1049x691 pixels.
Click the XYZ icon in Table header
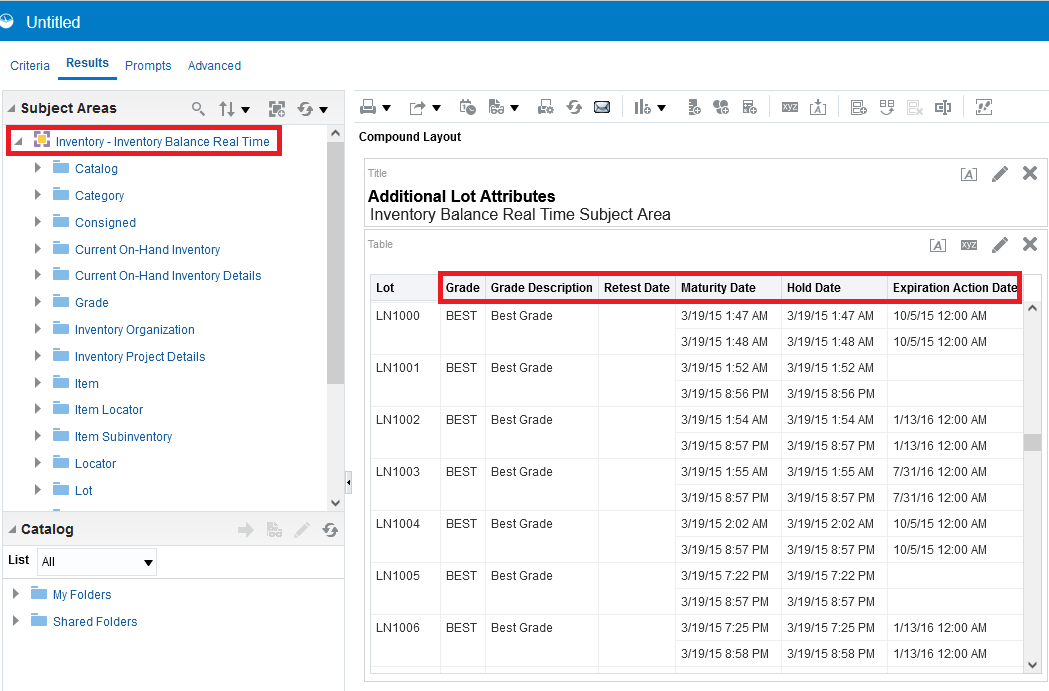pyautogui.click(x=969, y=245)
